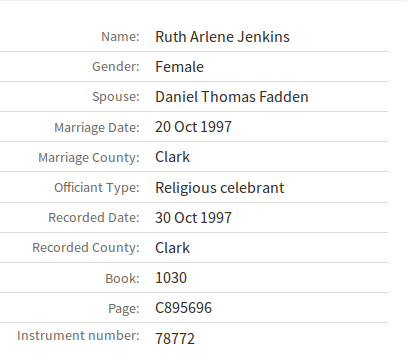Open spouse Daniel Thomas Fadden

pyautogui.click(x=232, y=97)
